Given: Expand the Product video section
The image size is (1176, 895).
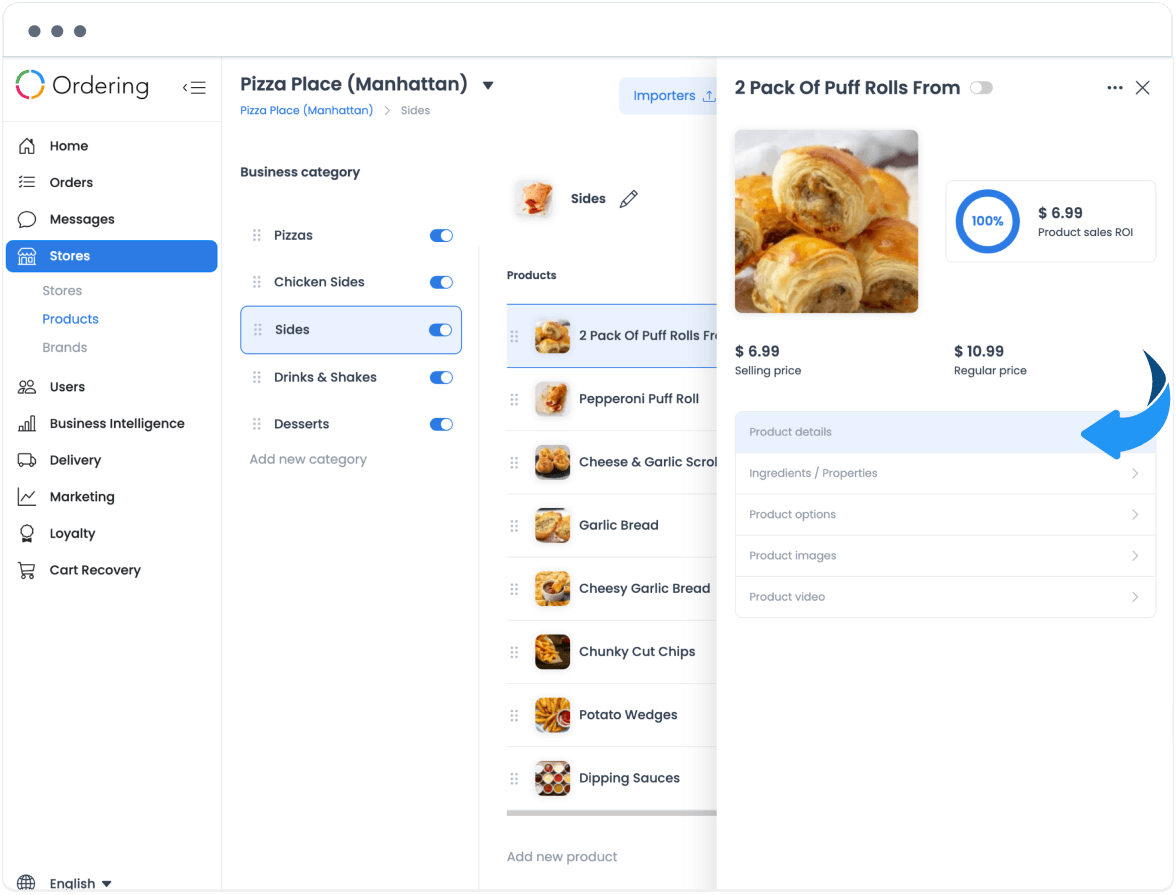Looking at the screenshot, I should [x=945, y=597].
